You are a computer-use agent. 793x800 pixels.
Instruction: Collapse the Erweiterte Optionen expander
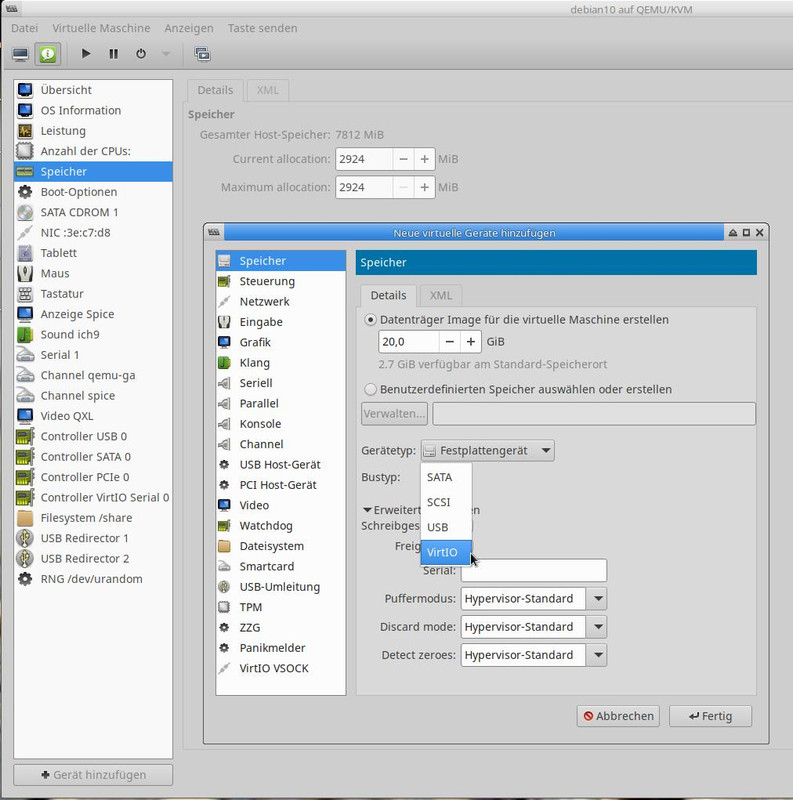(x=367, y=510)
